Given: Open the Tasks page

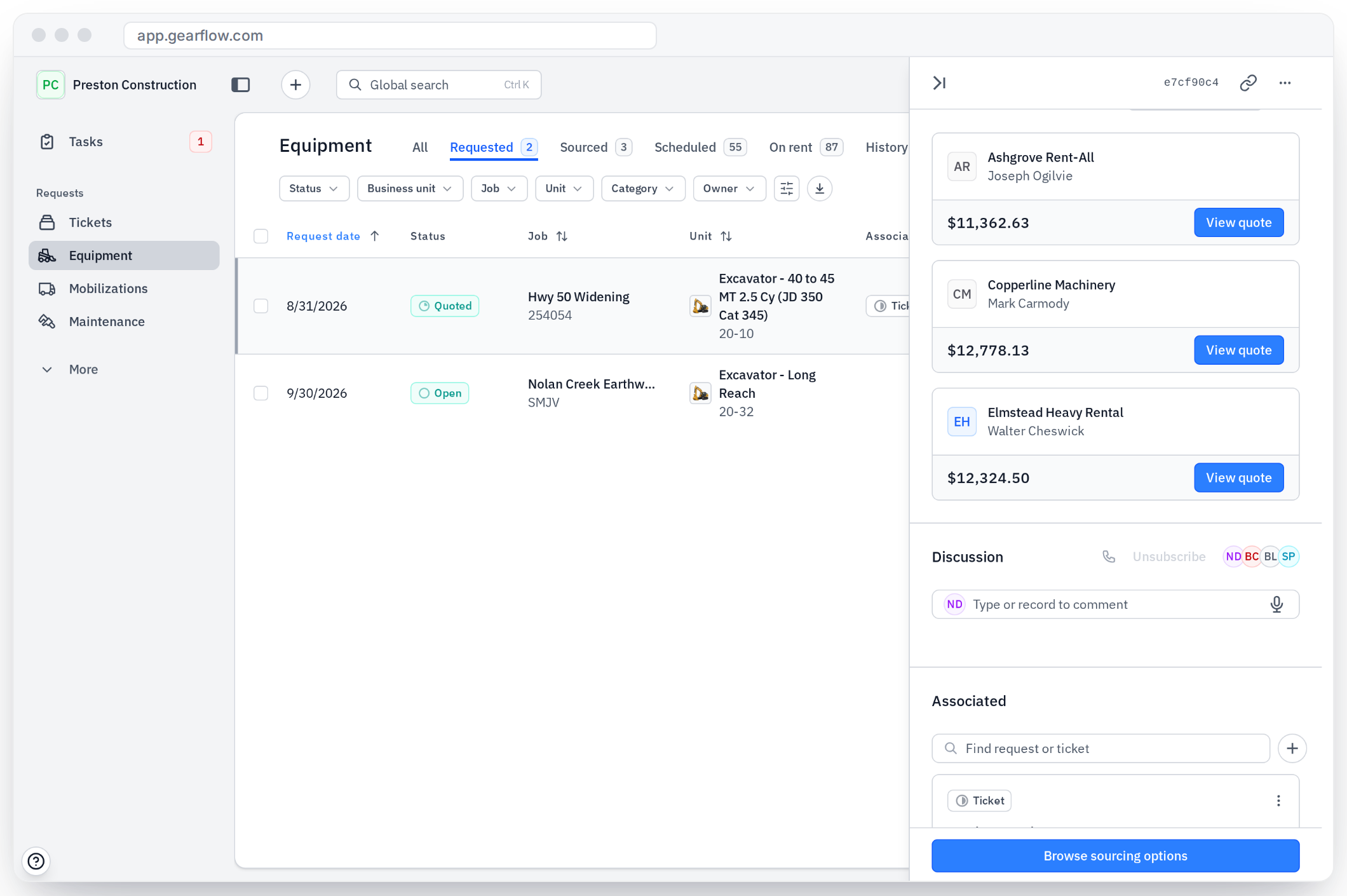Looking at the screenshot, I should pos(124,142).
